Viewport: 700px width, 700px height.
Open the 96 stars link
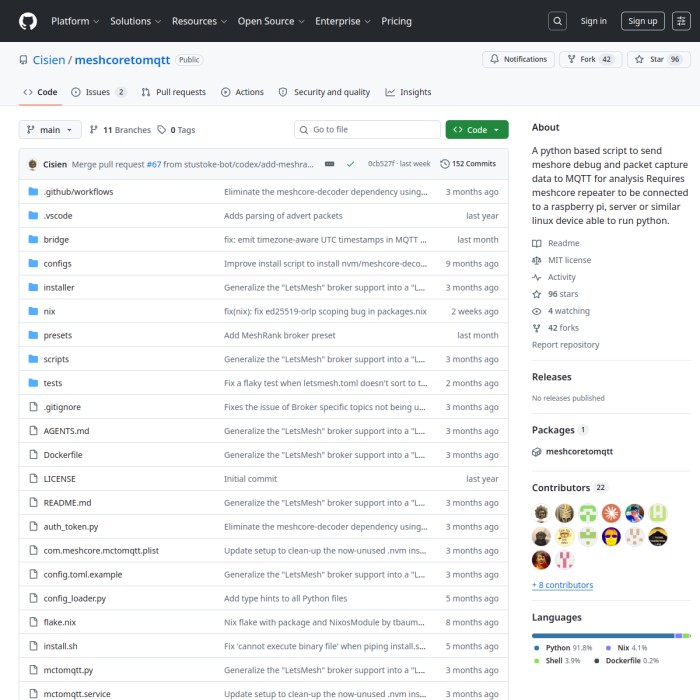click(x=555, y=294)
